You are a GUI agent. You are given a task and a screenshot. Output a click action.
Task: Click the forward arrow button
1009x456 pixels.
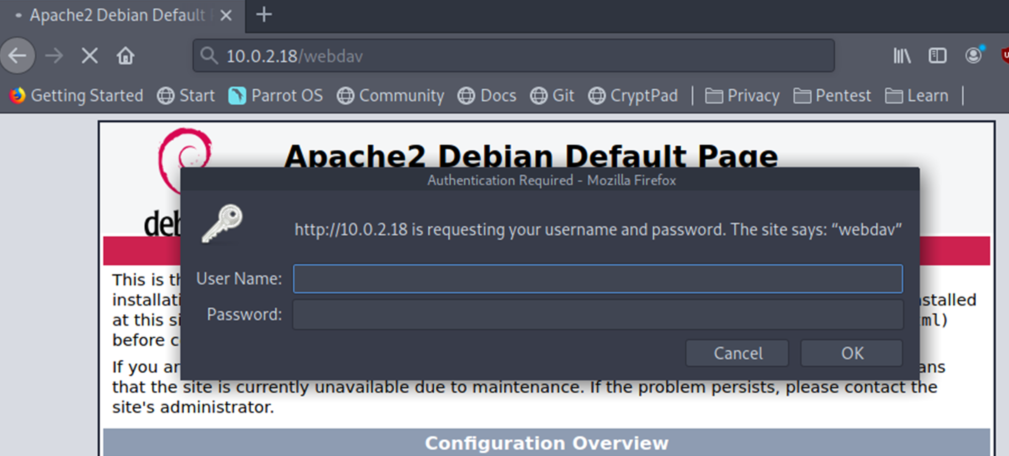pos(54,56)
